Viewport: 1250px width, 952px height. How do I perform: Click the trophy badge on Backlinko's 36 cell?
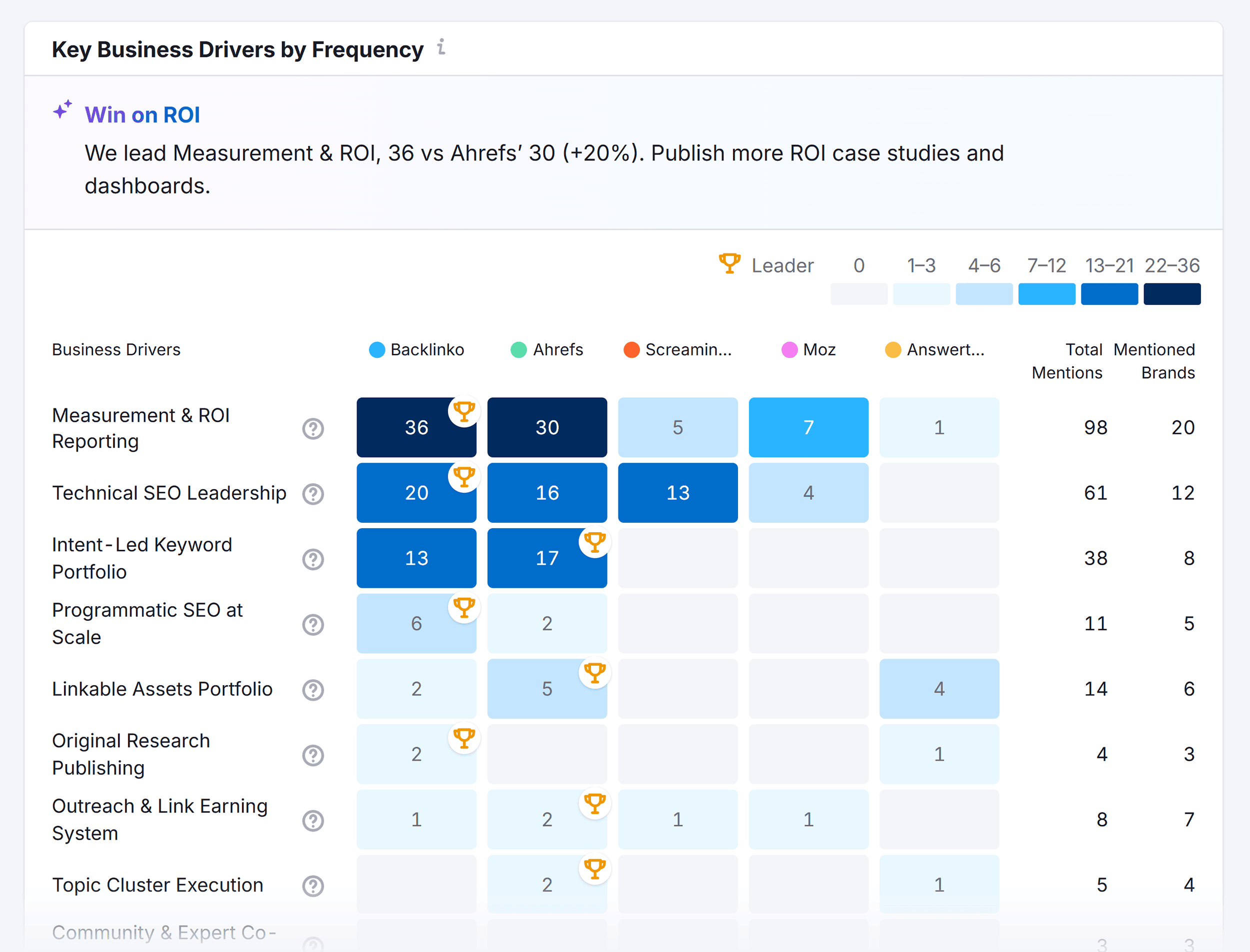point(464,412)
